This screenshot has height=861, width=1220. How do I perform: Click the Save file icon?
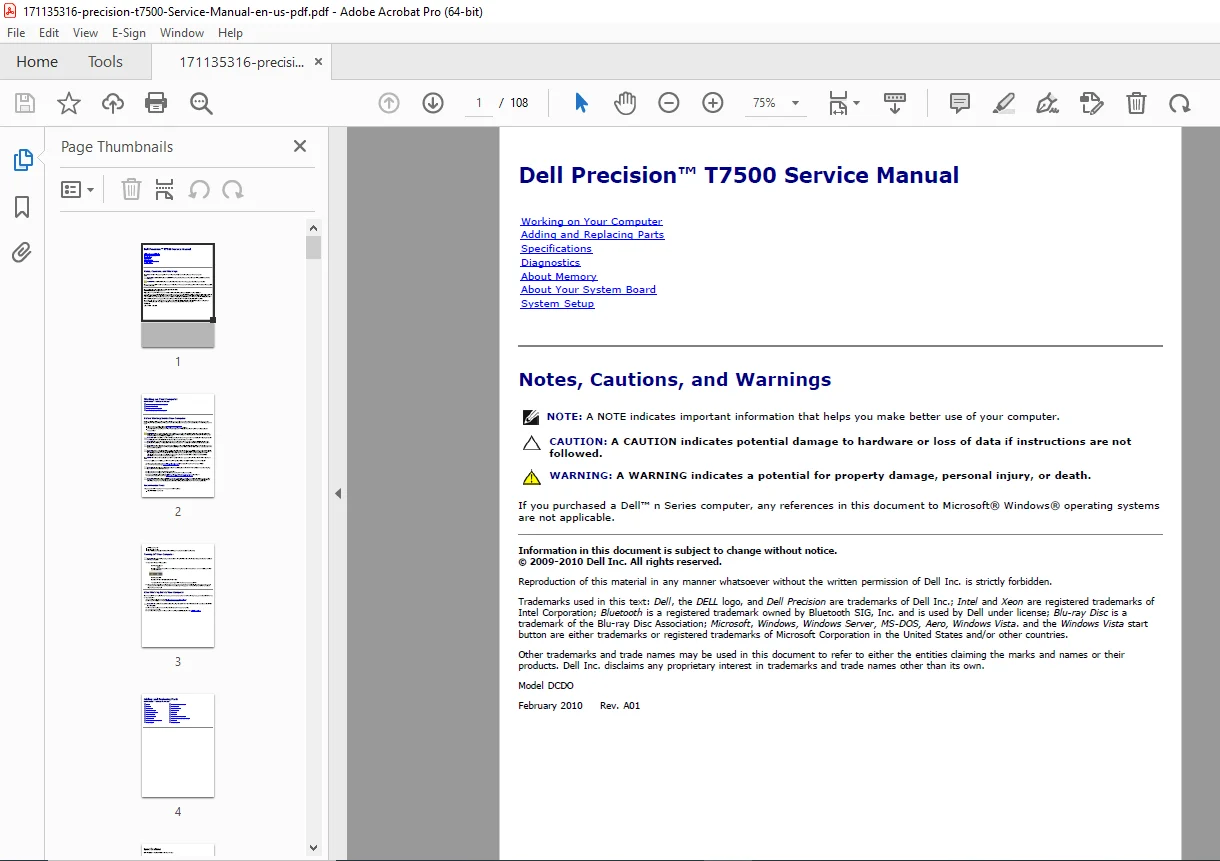[x=25, y=103]
